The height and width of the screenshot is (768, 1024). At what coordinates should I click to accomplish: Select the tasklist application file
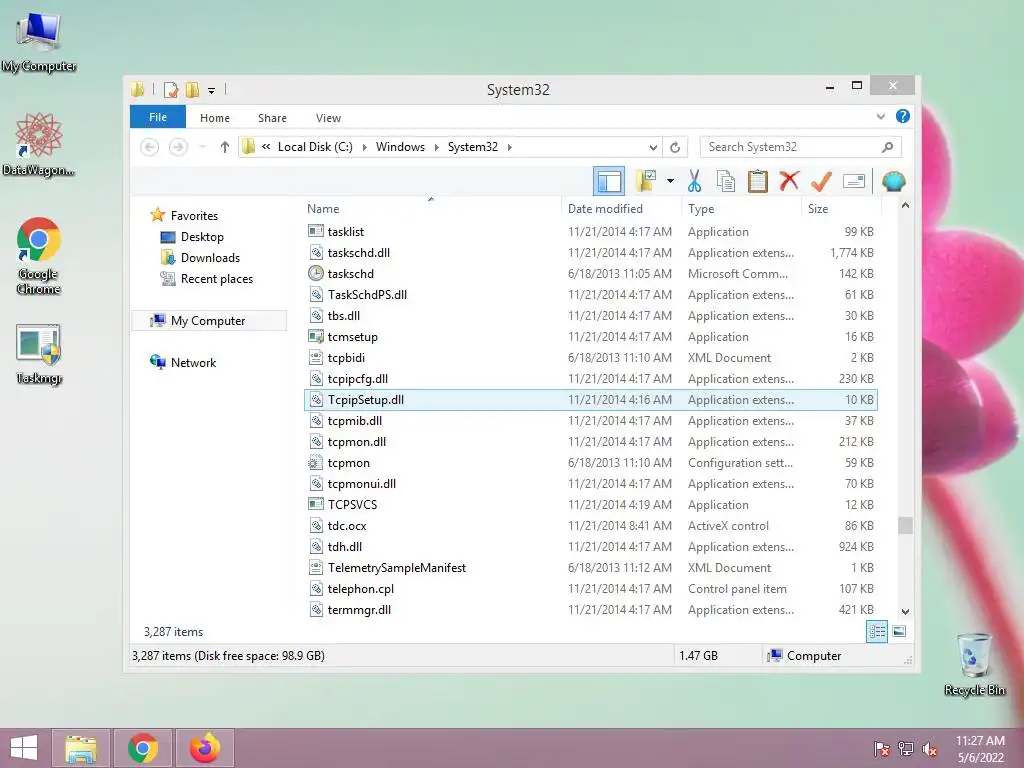point(590,231)
